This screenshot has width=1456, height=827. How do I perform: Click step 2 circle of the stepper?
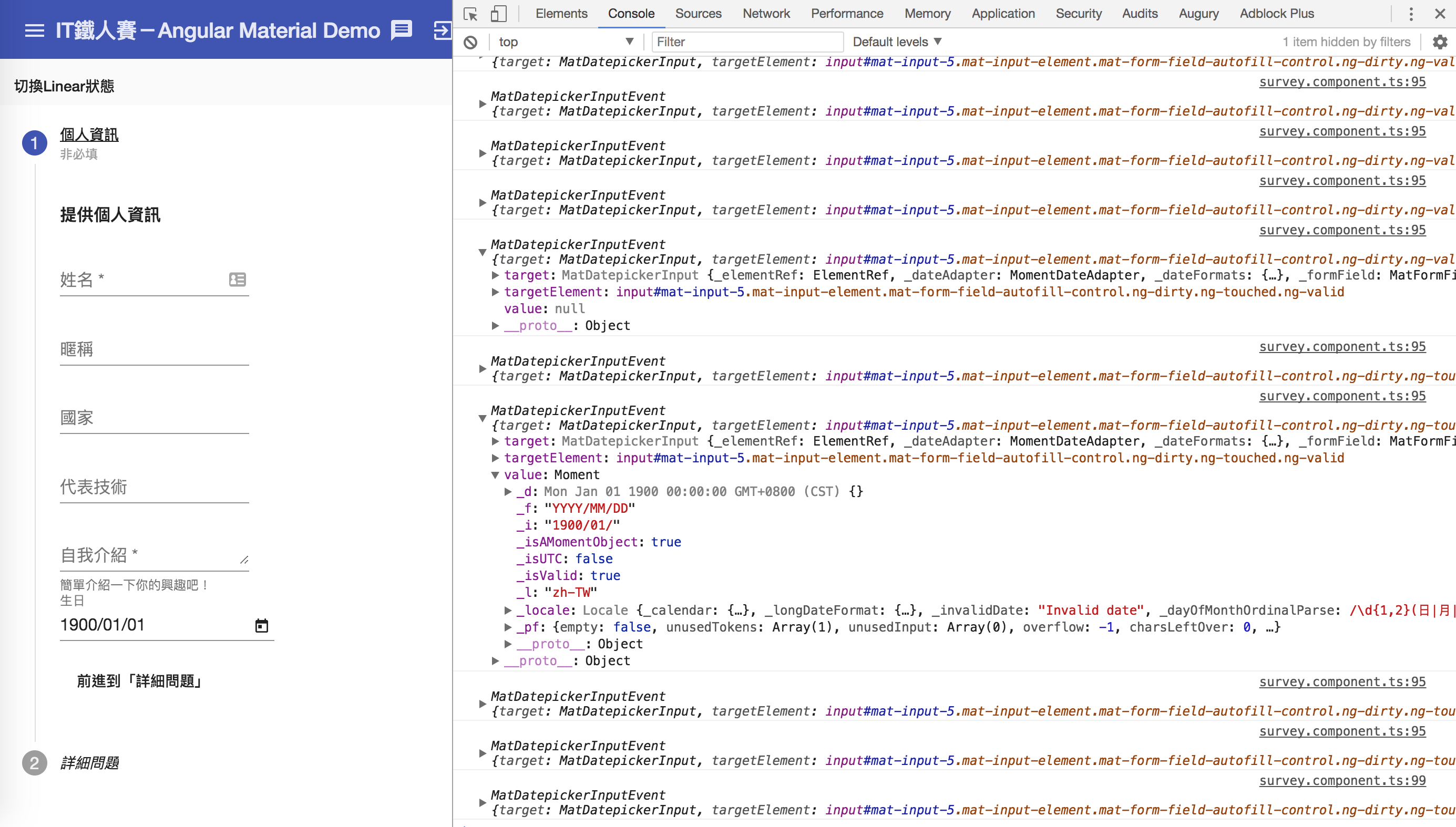[34, 763]
